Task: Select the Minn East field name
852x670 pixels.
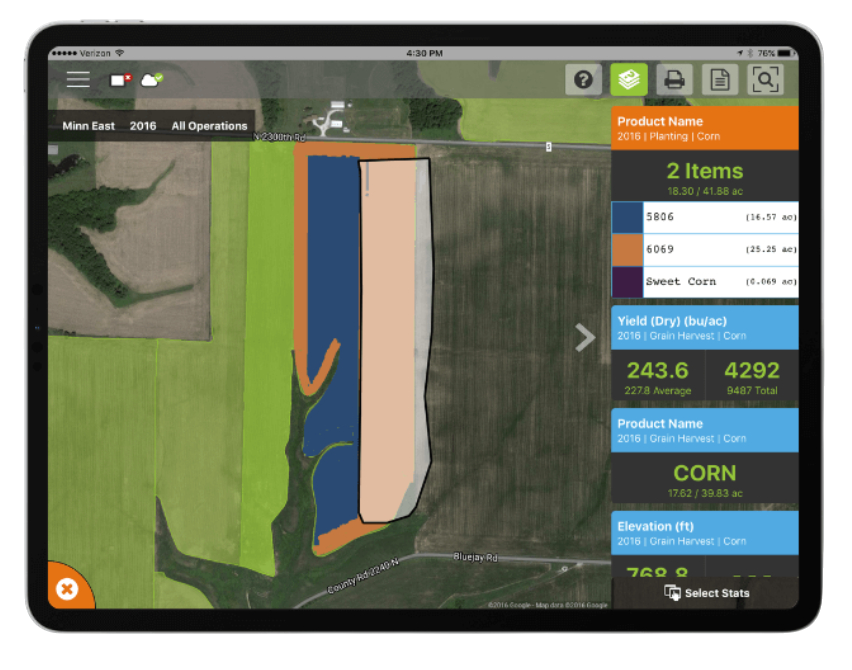Action: click(x=88, y=126)
